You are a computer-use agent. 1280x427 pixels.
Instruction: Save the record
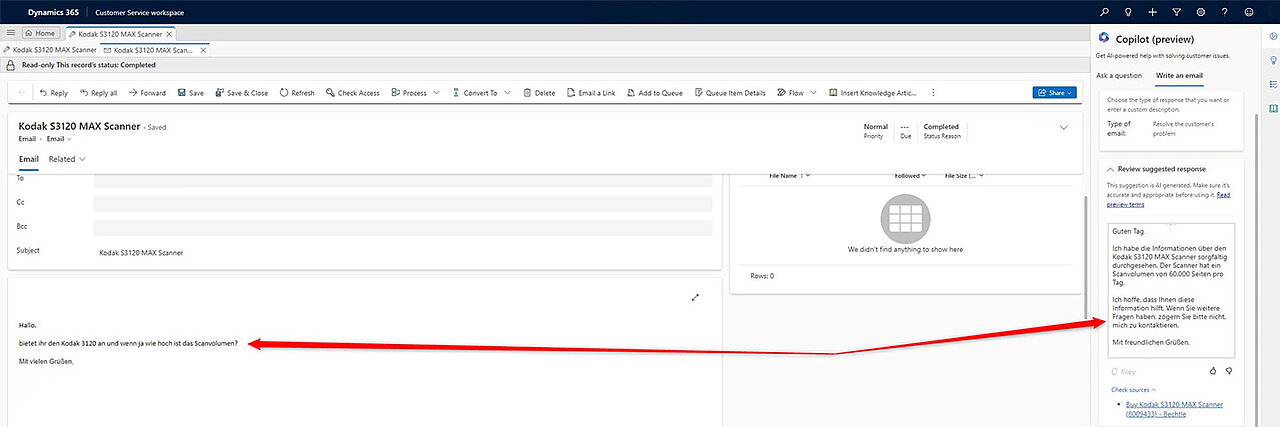tap(190, 93)
